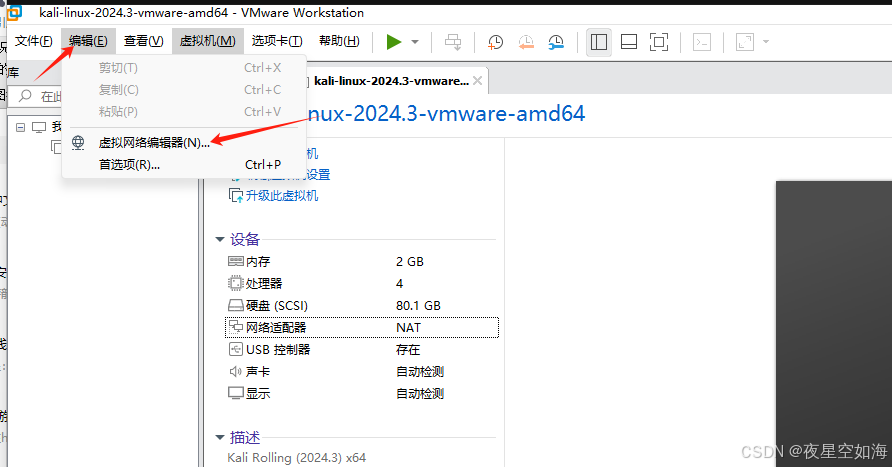The height and width of the screenshot is (467, 892).
Task: Click the 描述 section heading
Action: (245, 437)
